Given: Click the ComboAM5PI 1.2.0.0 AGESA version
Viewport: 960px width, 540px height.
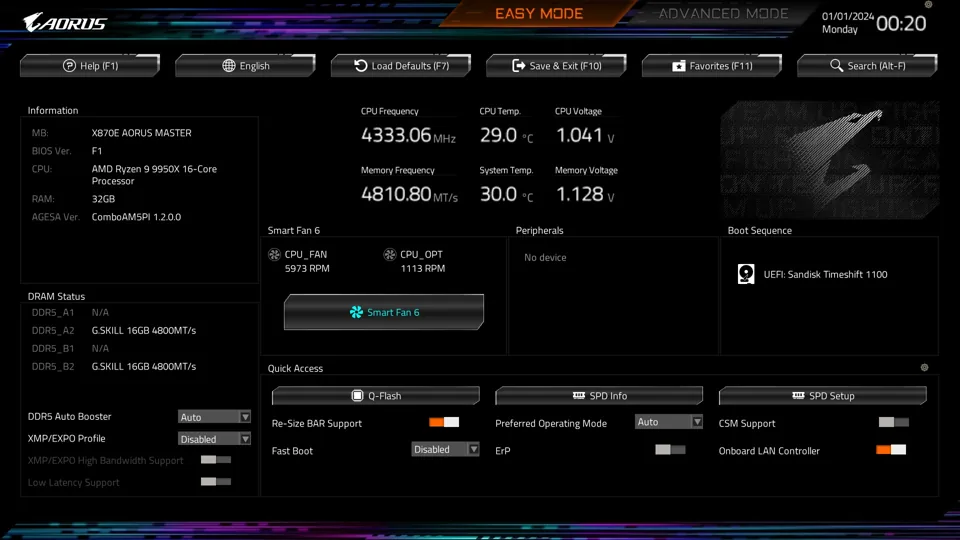Looking at the screenshot, I should [137, 217].
